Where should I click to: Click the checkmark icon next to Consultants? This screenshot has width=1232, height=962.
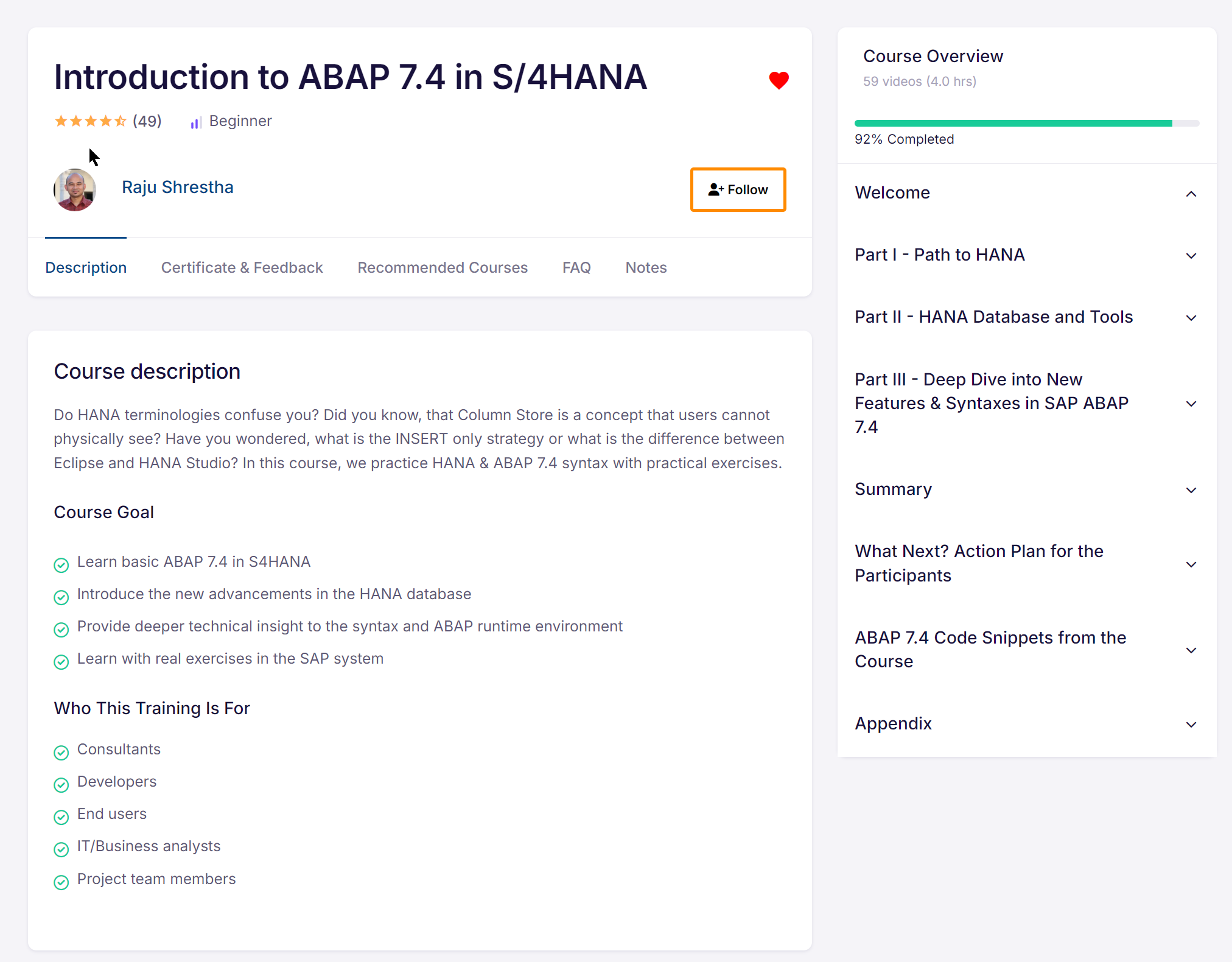(61, 753)
